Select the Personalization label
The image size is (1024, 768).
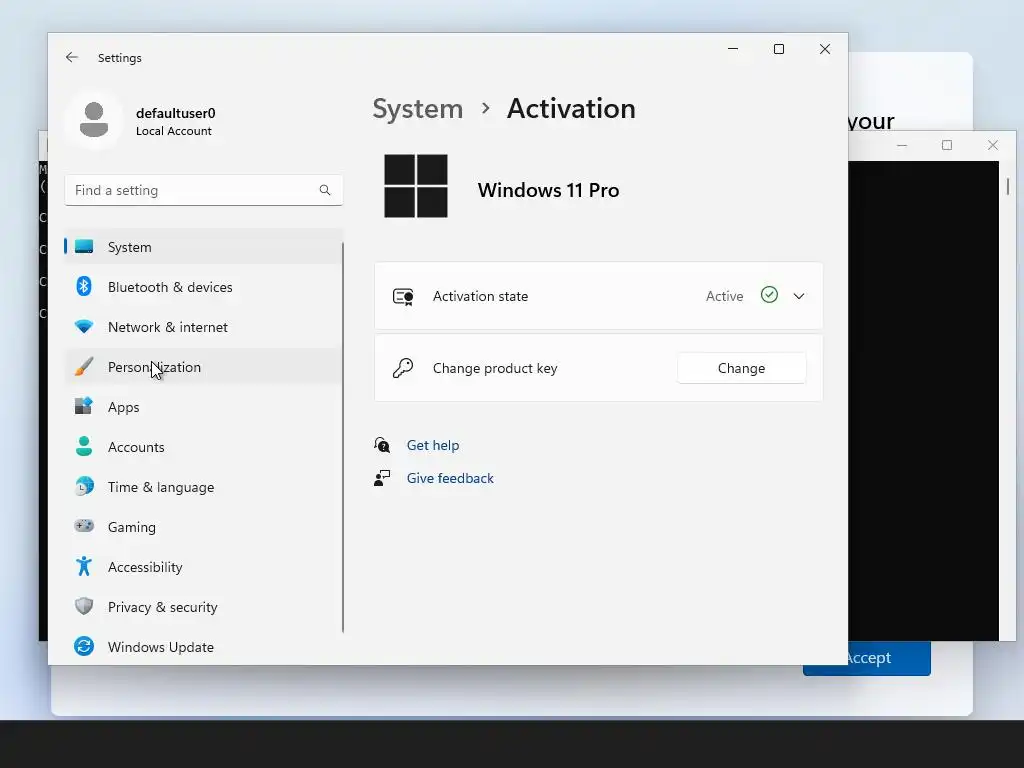point(154,367)
